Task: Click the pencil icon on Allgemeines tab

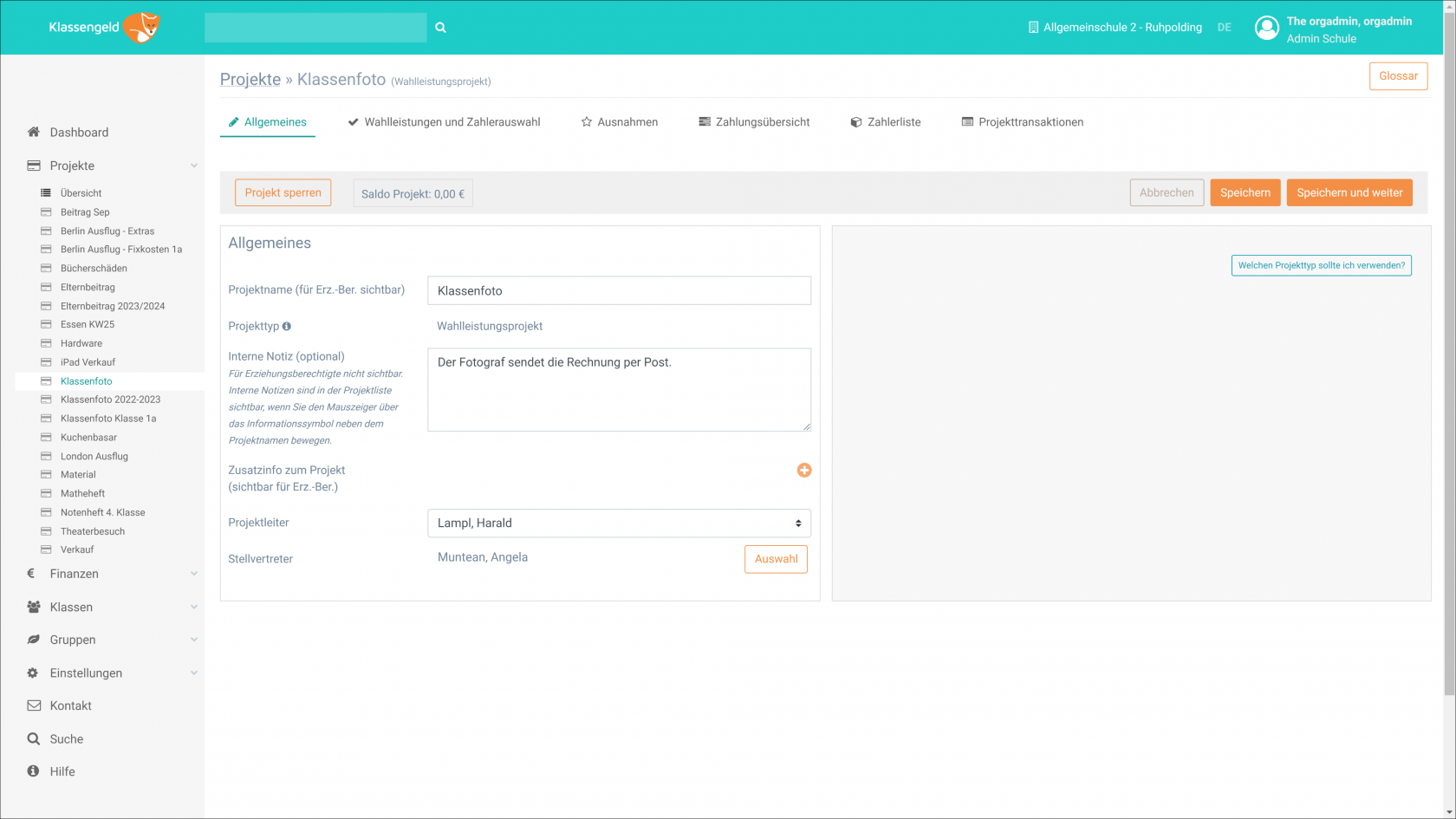Action: pyautogui.click(x=233, y=122)
